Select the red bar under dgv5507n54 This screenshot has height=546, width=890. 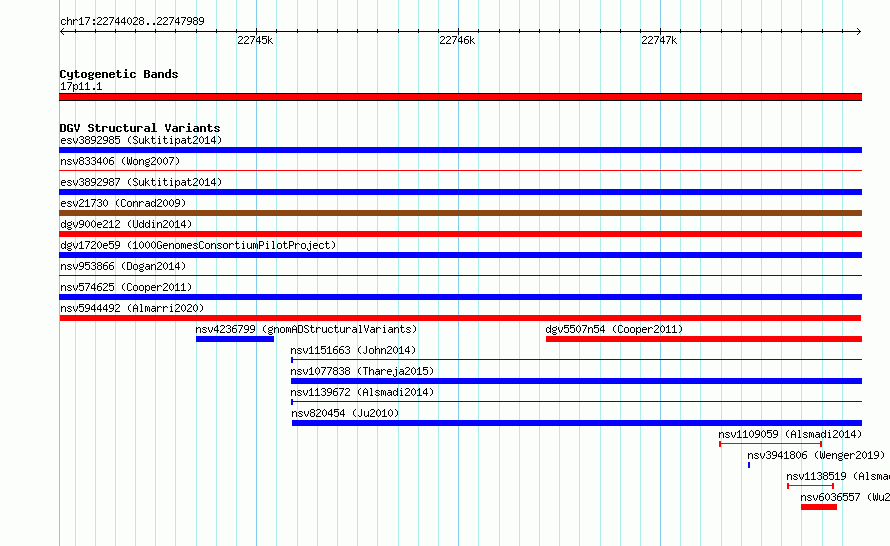(x=704, y=339)
